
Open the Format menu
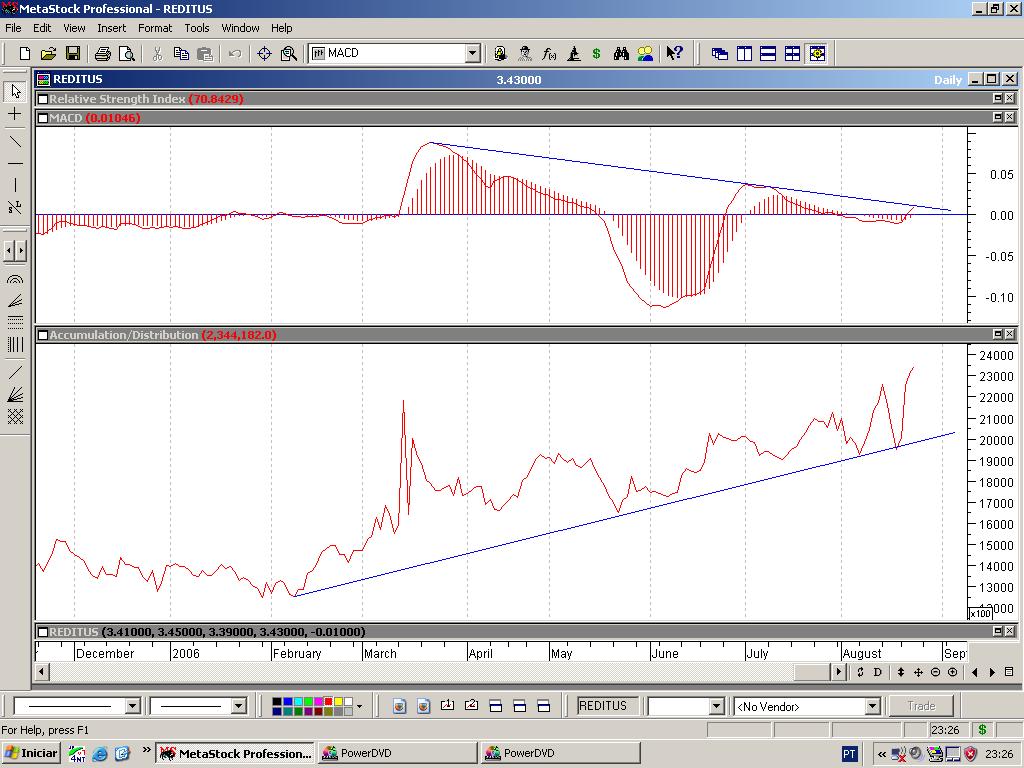point(155,28)
